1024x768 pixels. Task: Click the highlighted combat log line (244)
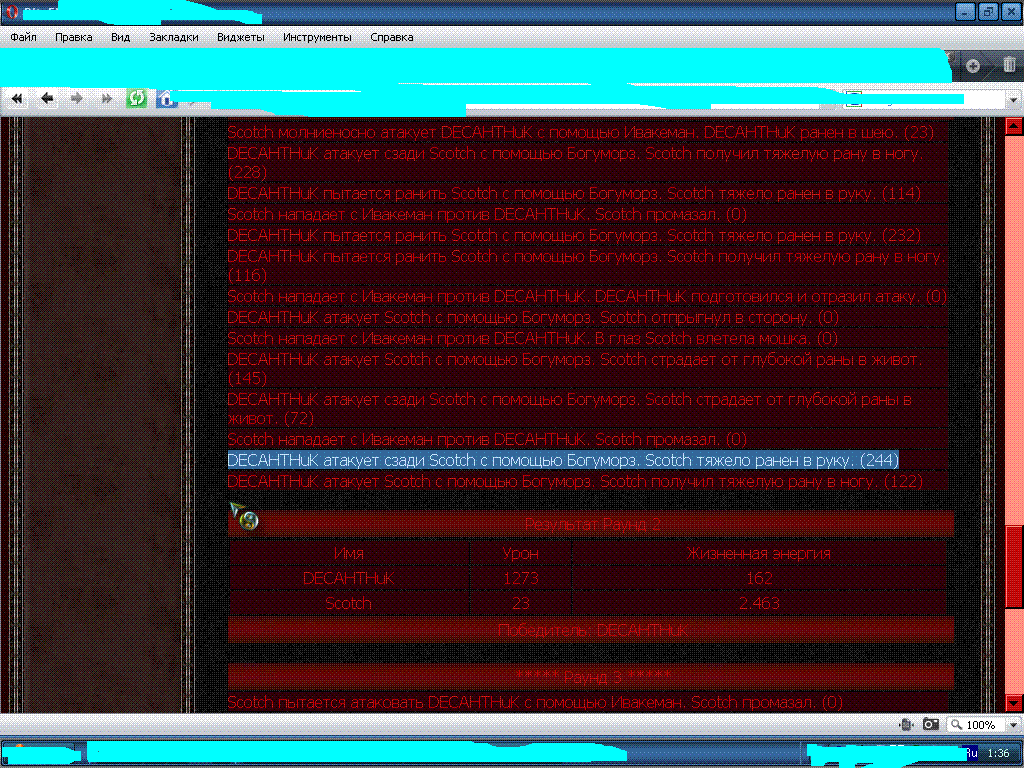coord(562,460)
